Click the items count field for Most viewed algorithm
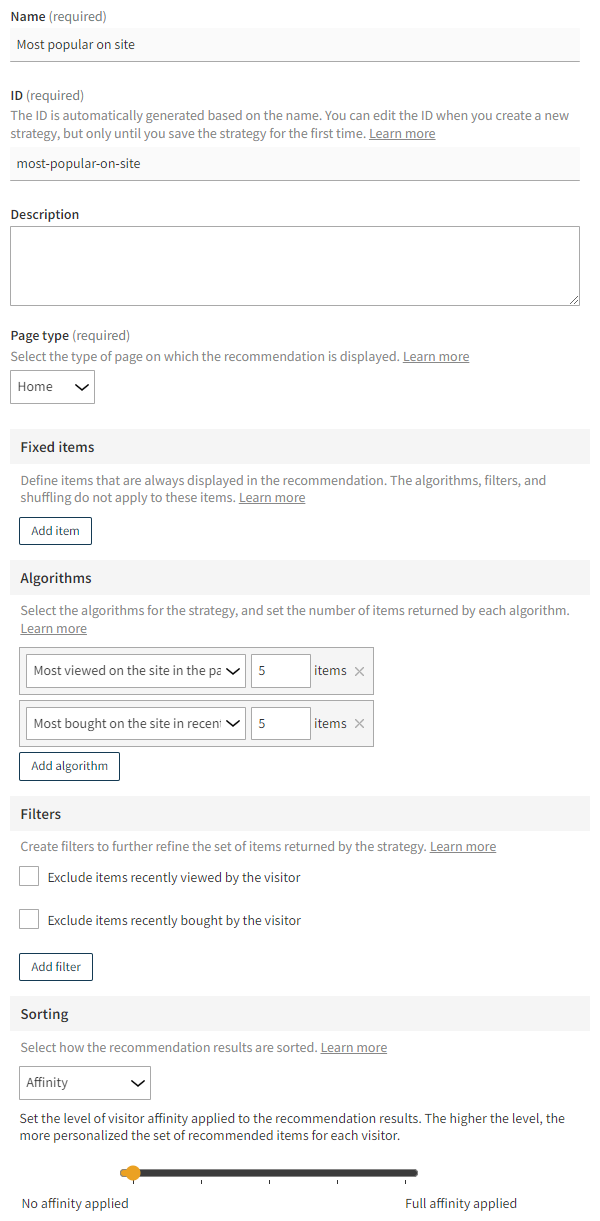Image resolution: width=600 pixels, height=1221 pixels. pyautogui.click(x=280, y=671)
